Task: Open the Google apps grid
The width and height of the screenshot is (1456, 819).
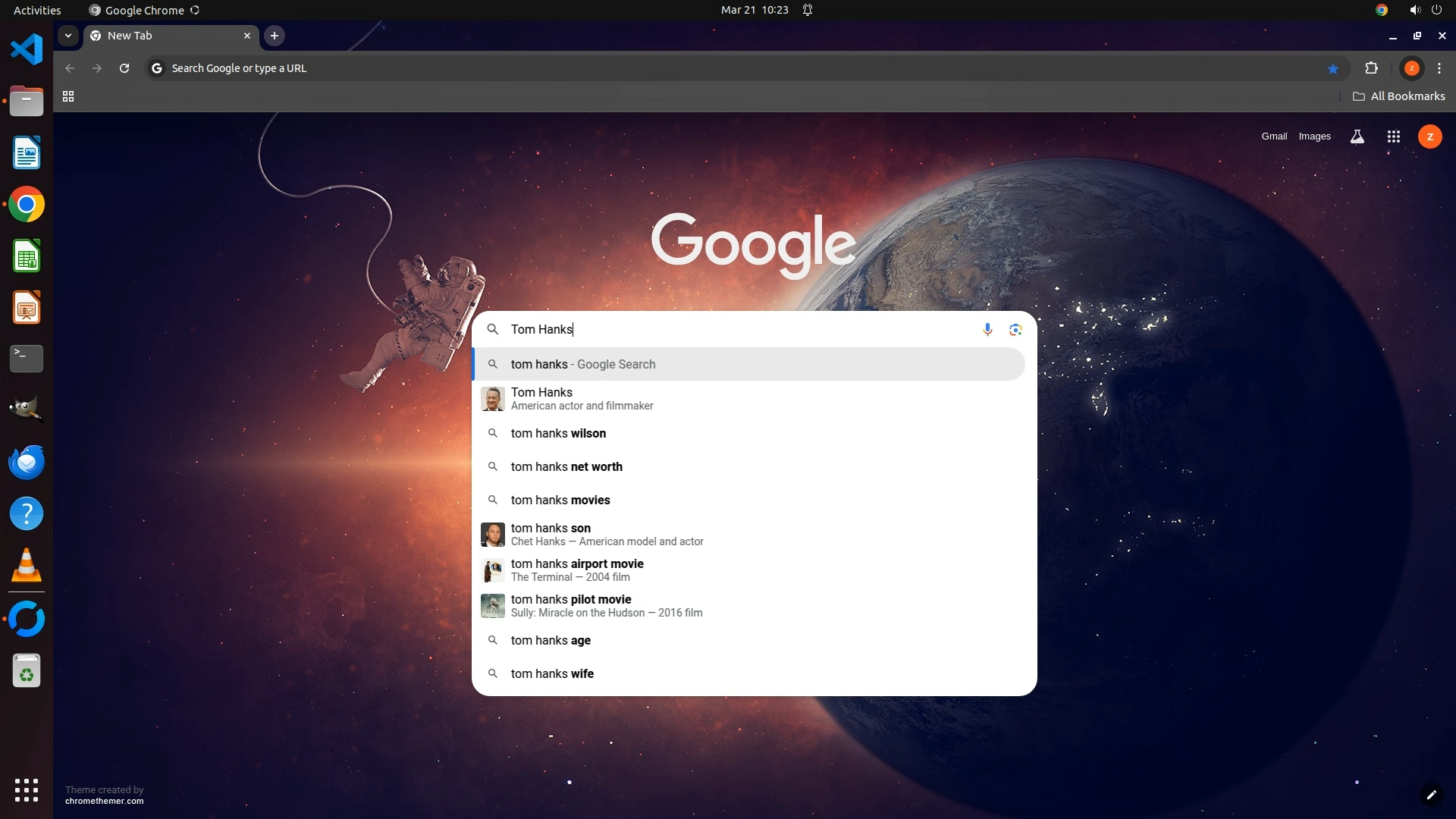Action: [x=1393, y=136]
